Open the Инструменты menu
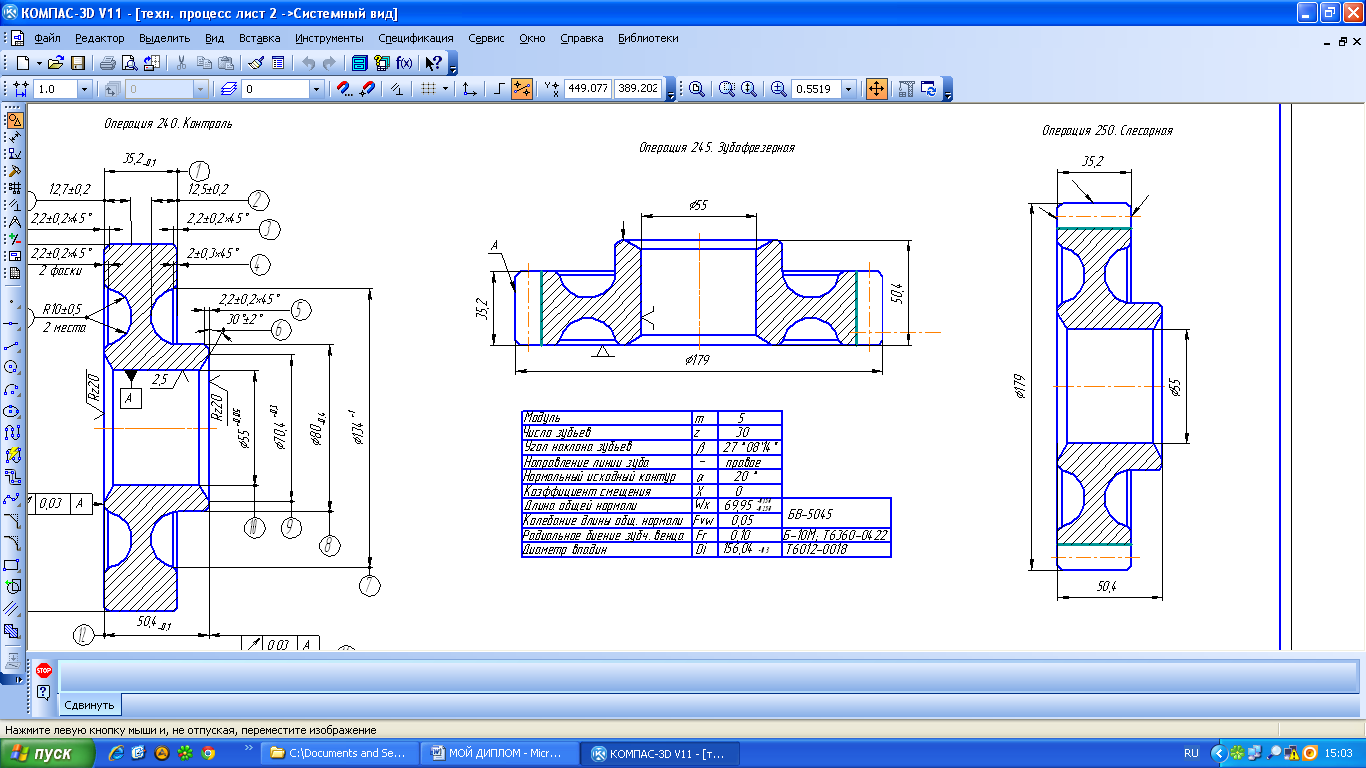The height and width of the screenshot is (768, 1366). 329,38
